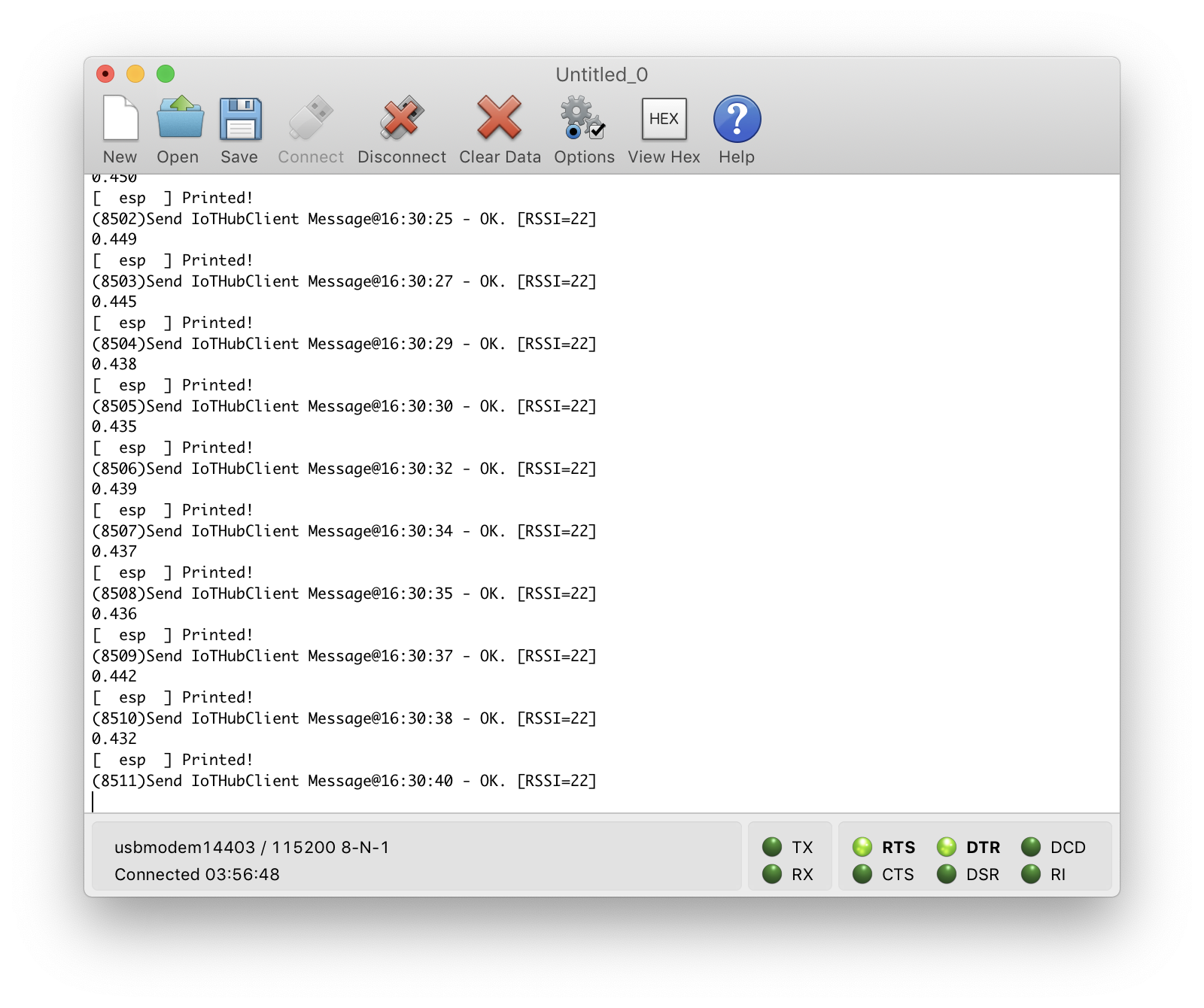Click the 0.432 value line
This screenshot has height=1008, width=1204.
tap(114, 739)
